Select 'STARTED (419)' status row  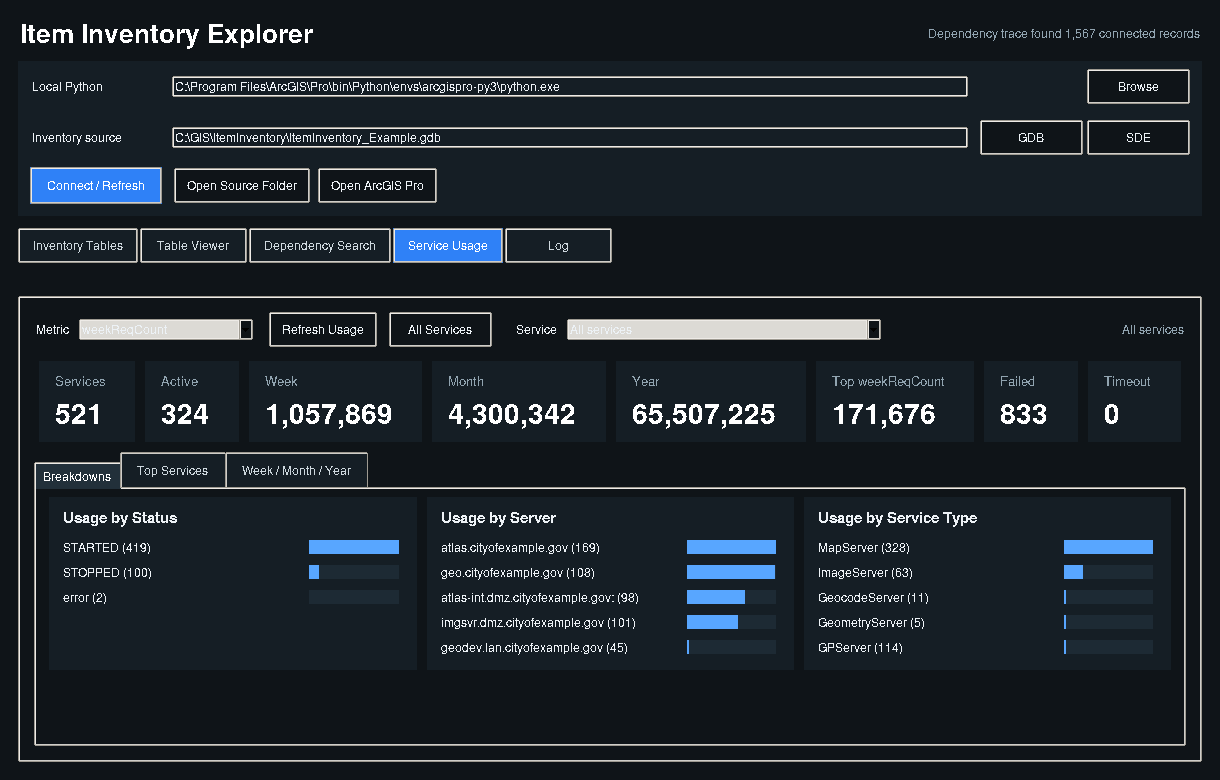[231, 548]
